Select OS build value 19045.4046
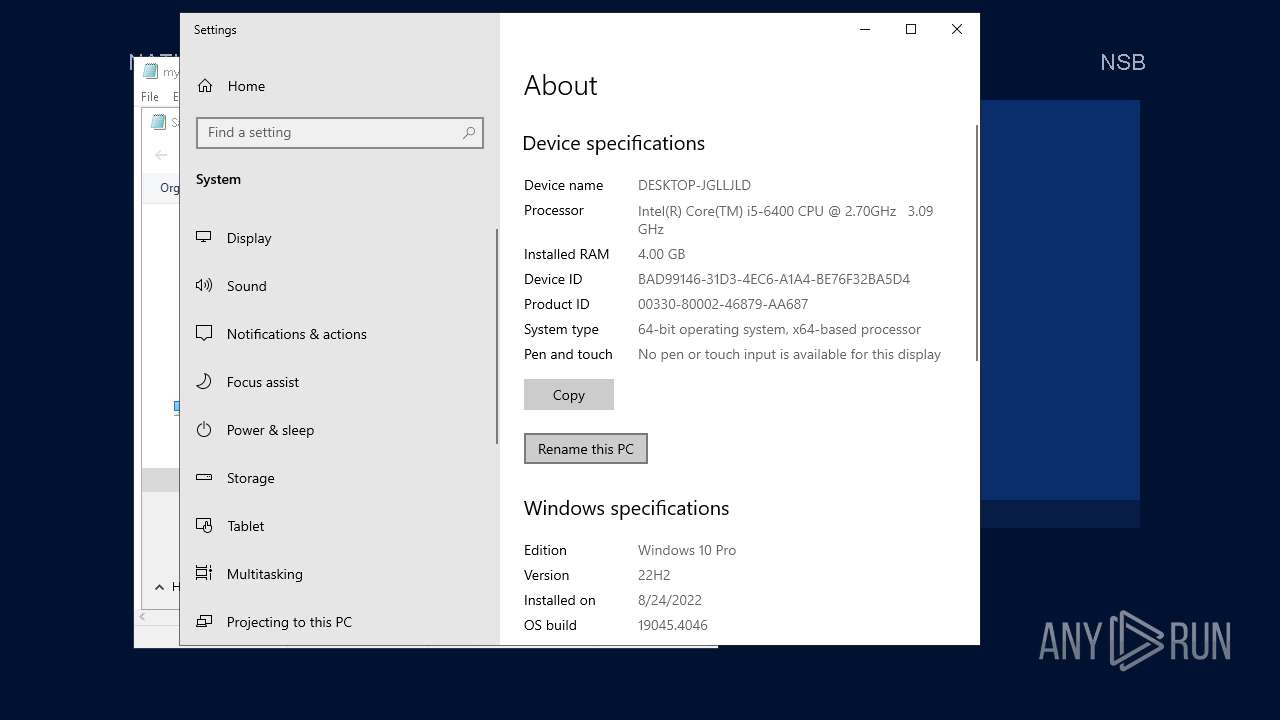Screen dimensions: 1280x720 pos(673,625)
